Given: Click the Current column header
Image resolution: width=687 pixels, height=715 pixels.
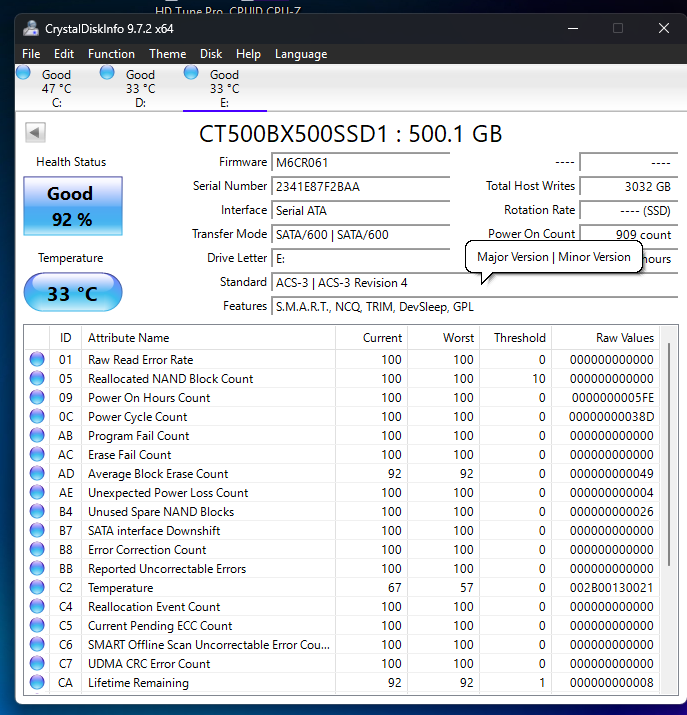Looking at the screenshot, I should pos(372,338).
